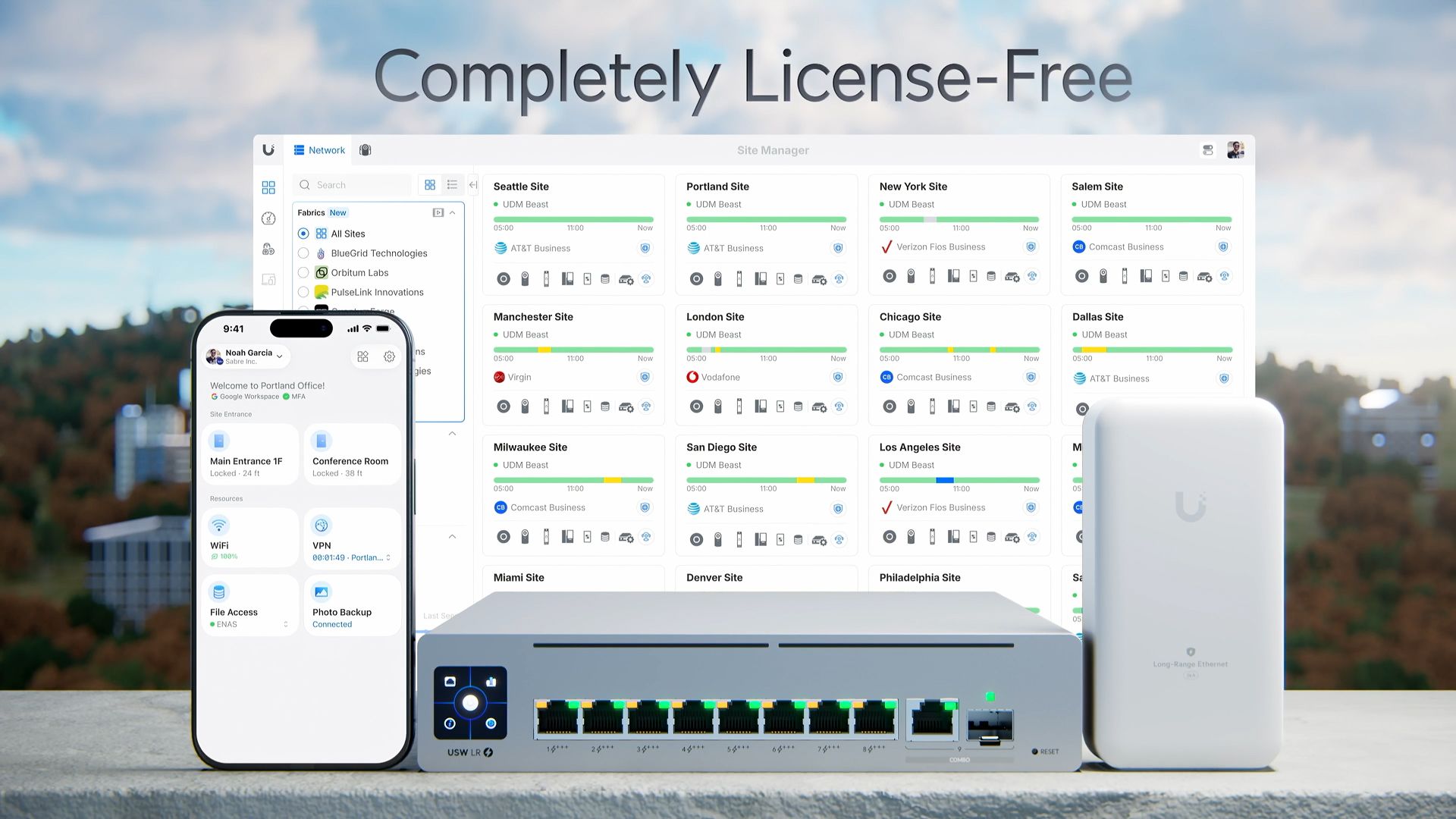
Task: Select the Orbitum Labs radio button
Action: 303,273
